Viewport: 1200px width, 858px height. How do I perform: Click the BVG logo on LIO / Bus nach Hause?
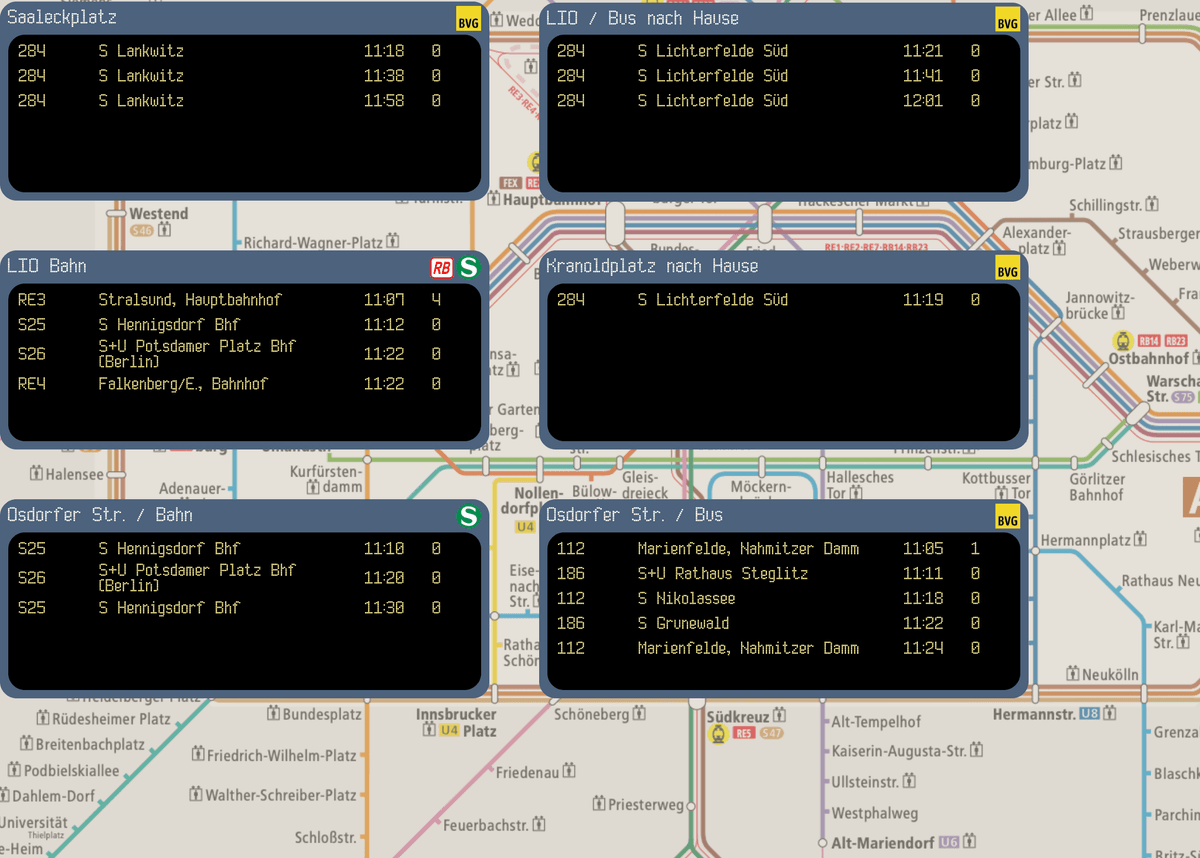click(x=1008, y=20)
